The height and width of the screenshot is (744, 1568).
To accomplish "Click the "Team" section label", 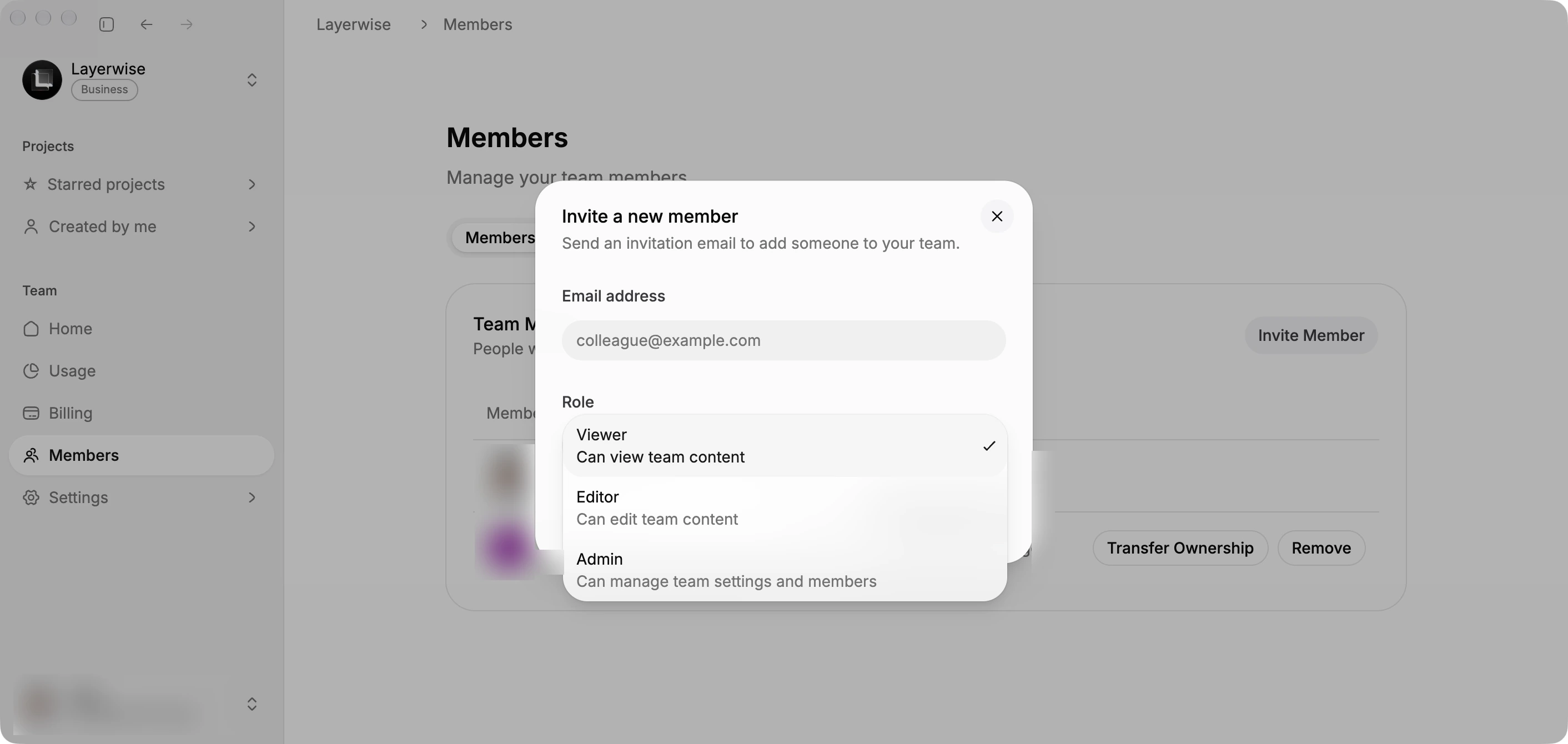I will click(39, 290).
